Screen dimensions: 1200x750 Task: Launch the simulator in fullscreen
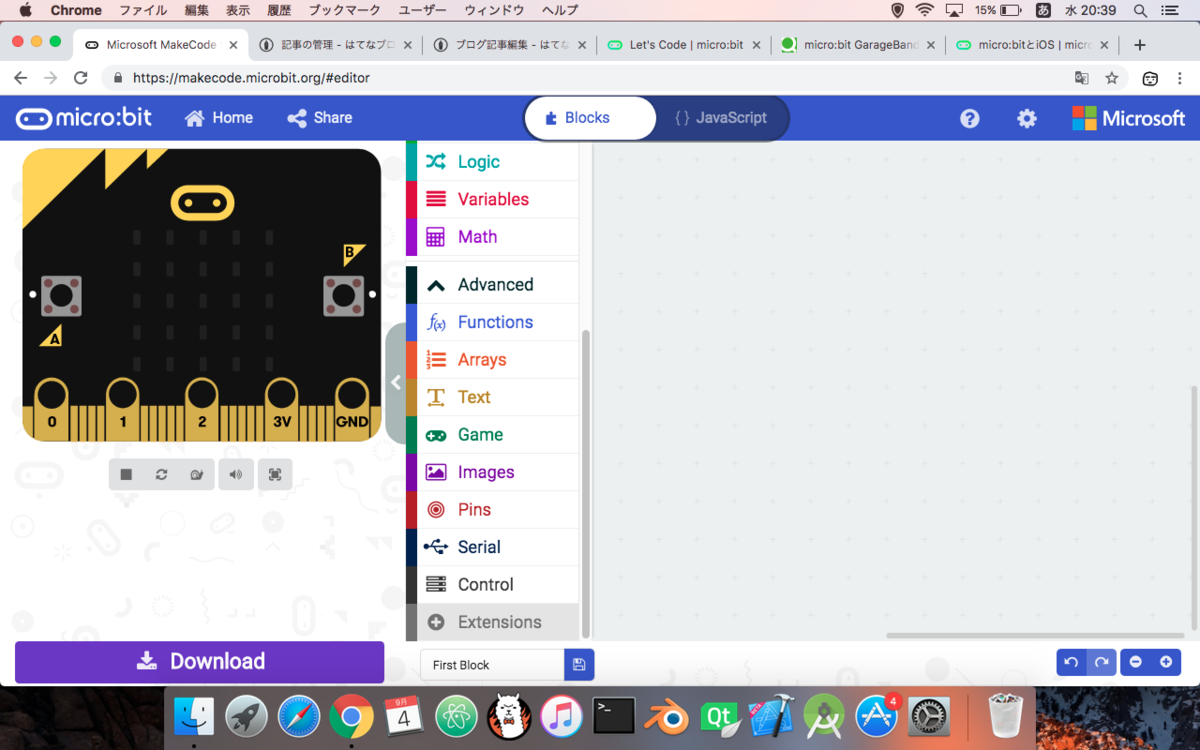point(275,474)
